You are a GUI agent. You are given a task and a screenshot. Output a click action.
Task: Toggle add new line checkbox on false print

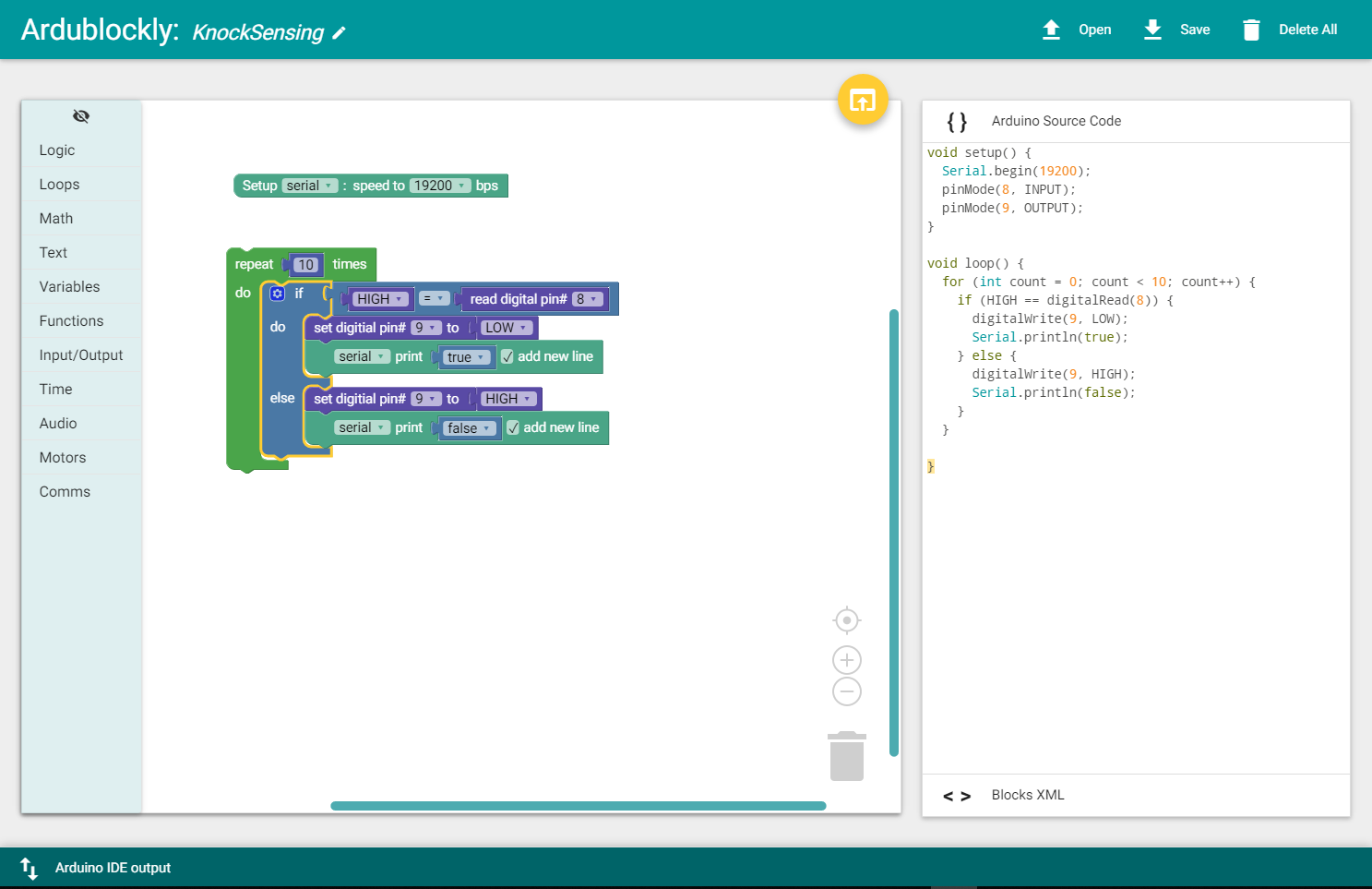(513, 427)
